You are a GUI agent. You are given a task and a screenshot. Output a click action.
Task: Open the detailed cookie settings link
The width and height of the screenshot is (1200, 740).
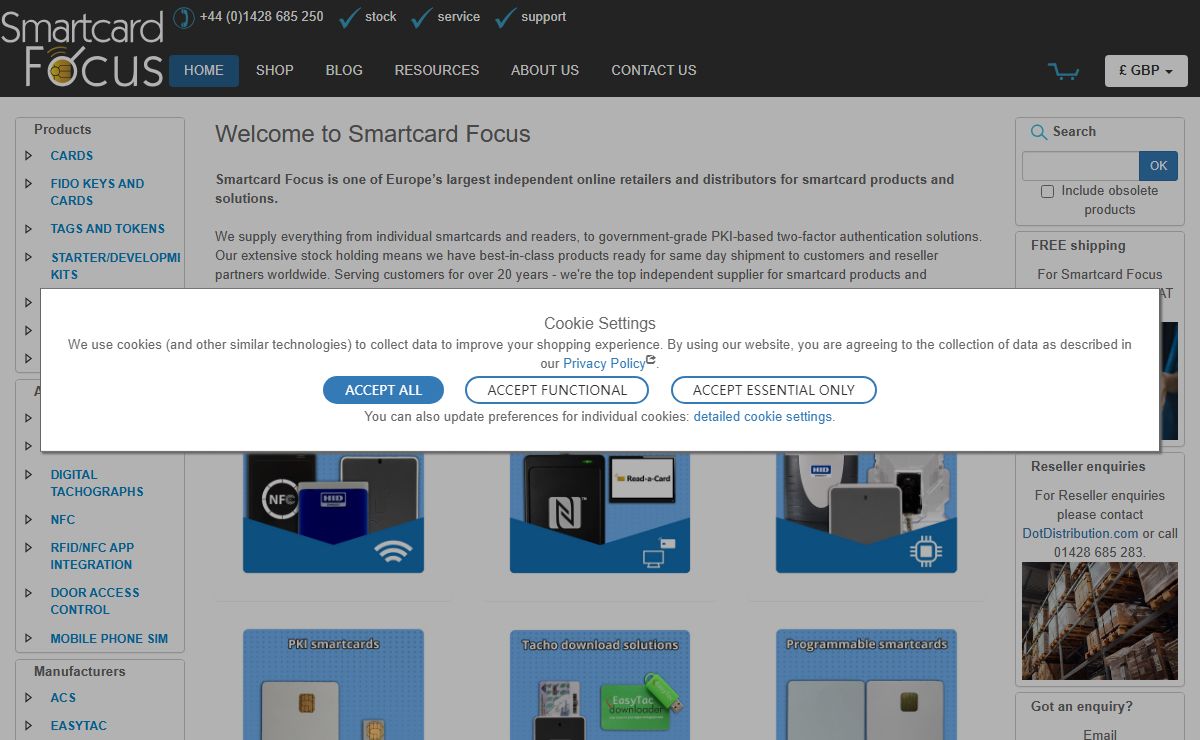tap(763, 417)
